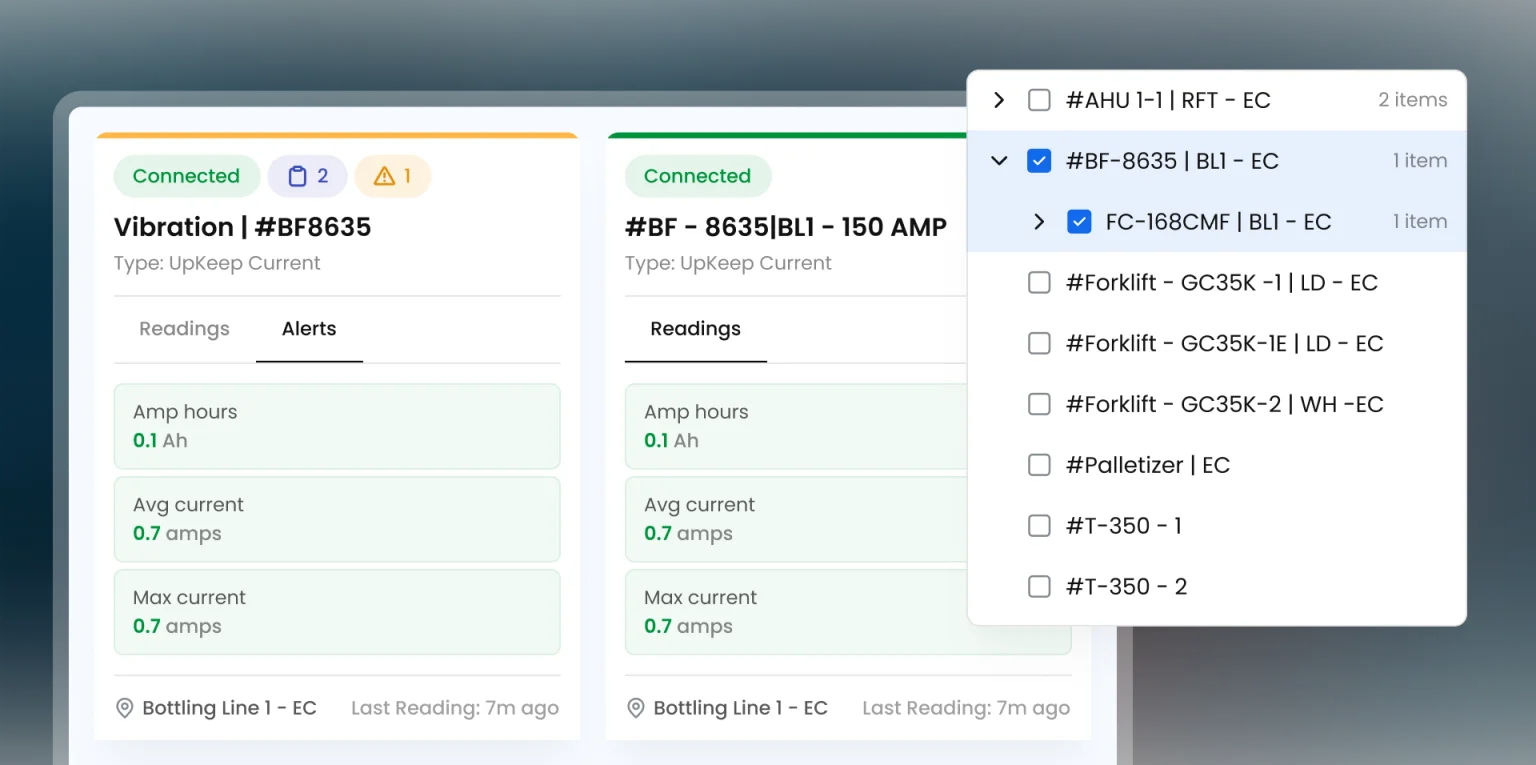Viewport: 1536px width, 765px height.
Task: Click location pin icon on 150 AMP card
Action: [636, 708]
